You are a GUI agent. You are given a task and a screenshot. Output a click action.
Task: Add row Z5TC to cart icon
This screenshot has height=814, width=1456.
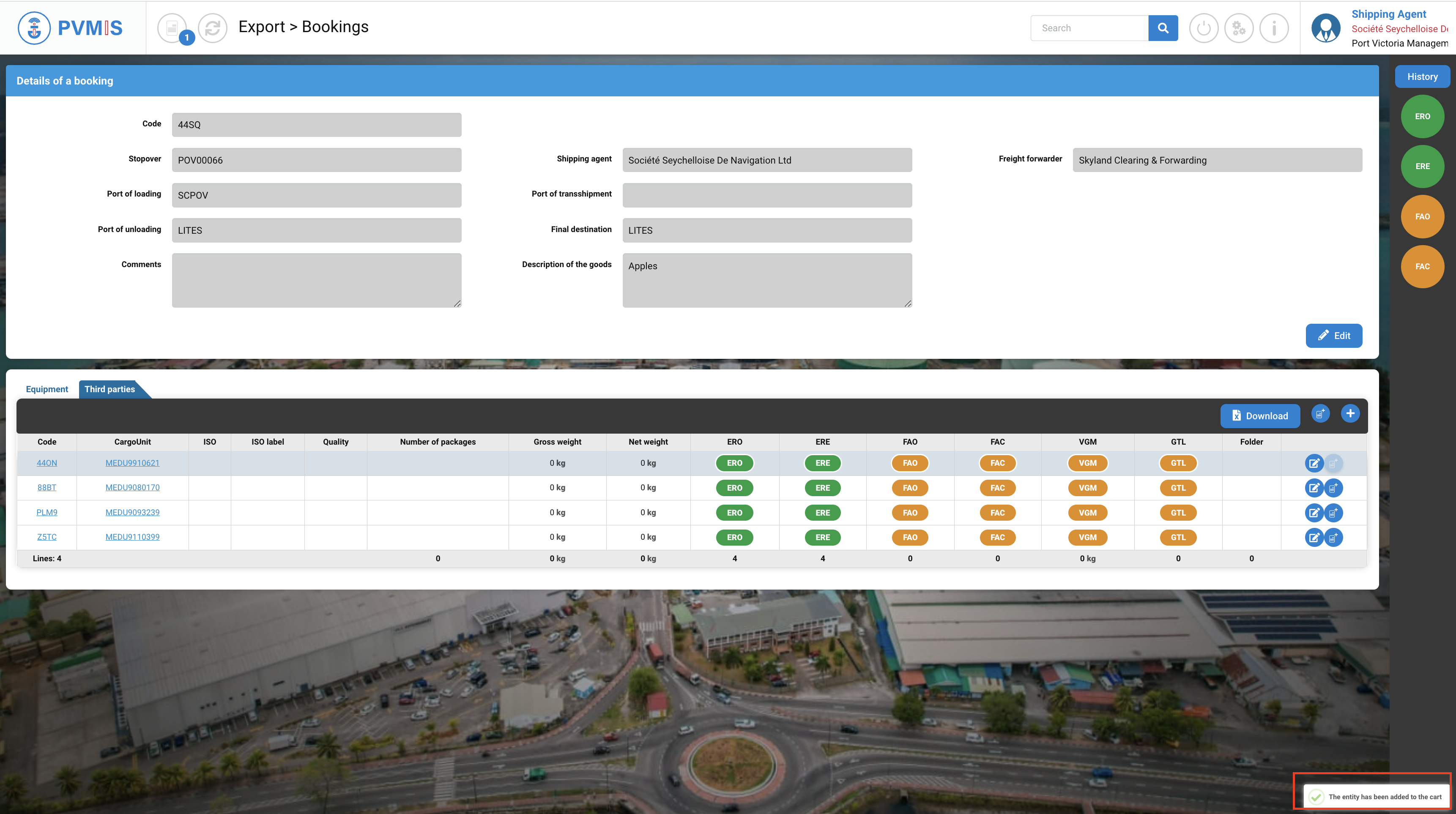1333,537
